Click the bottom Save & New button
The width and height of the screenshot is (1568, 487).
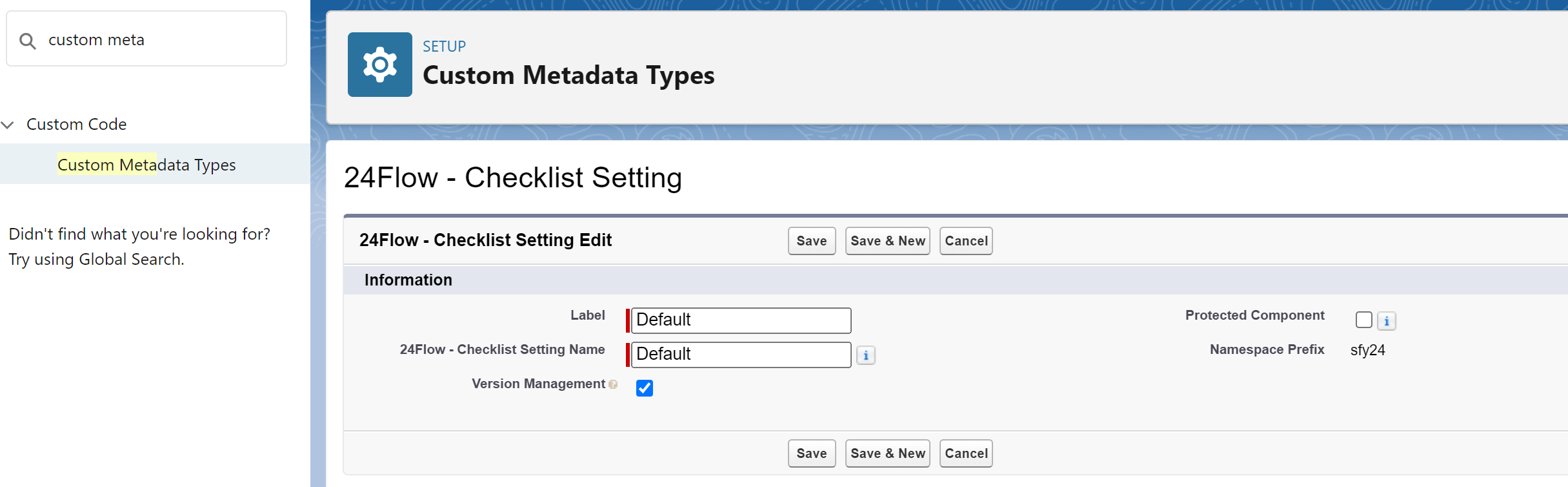click(887, 453)
